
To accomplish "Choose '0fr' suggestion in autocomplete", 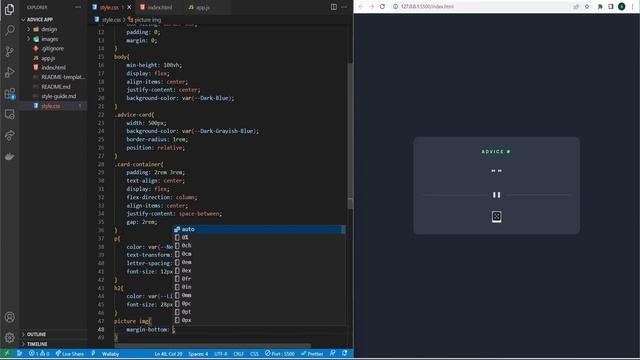I will (x=259, y=279).
